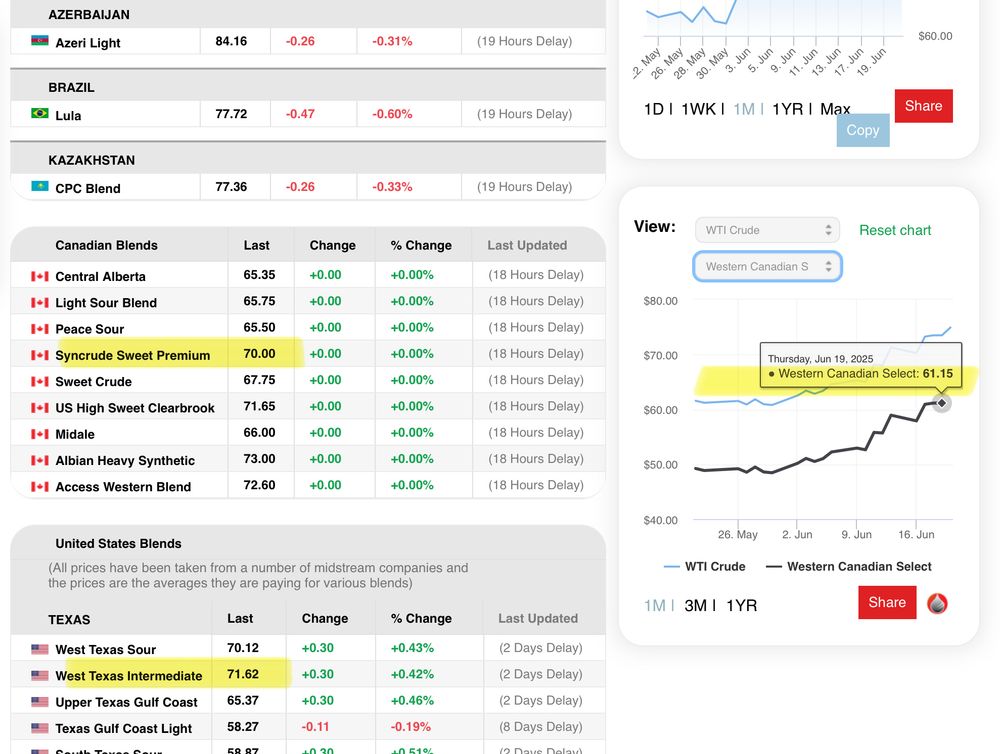Click the Brazil flag icon beside Lula
The height and width of the screenshot is (754, 1000).
click(x=40, y=114)
